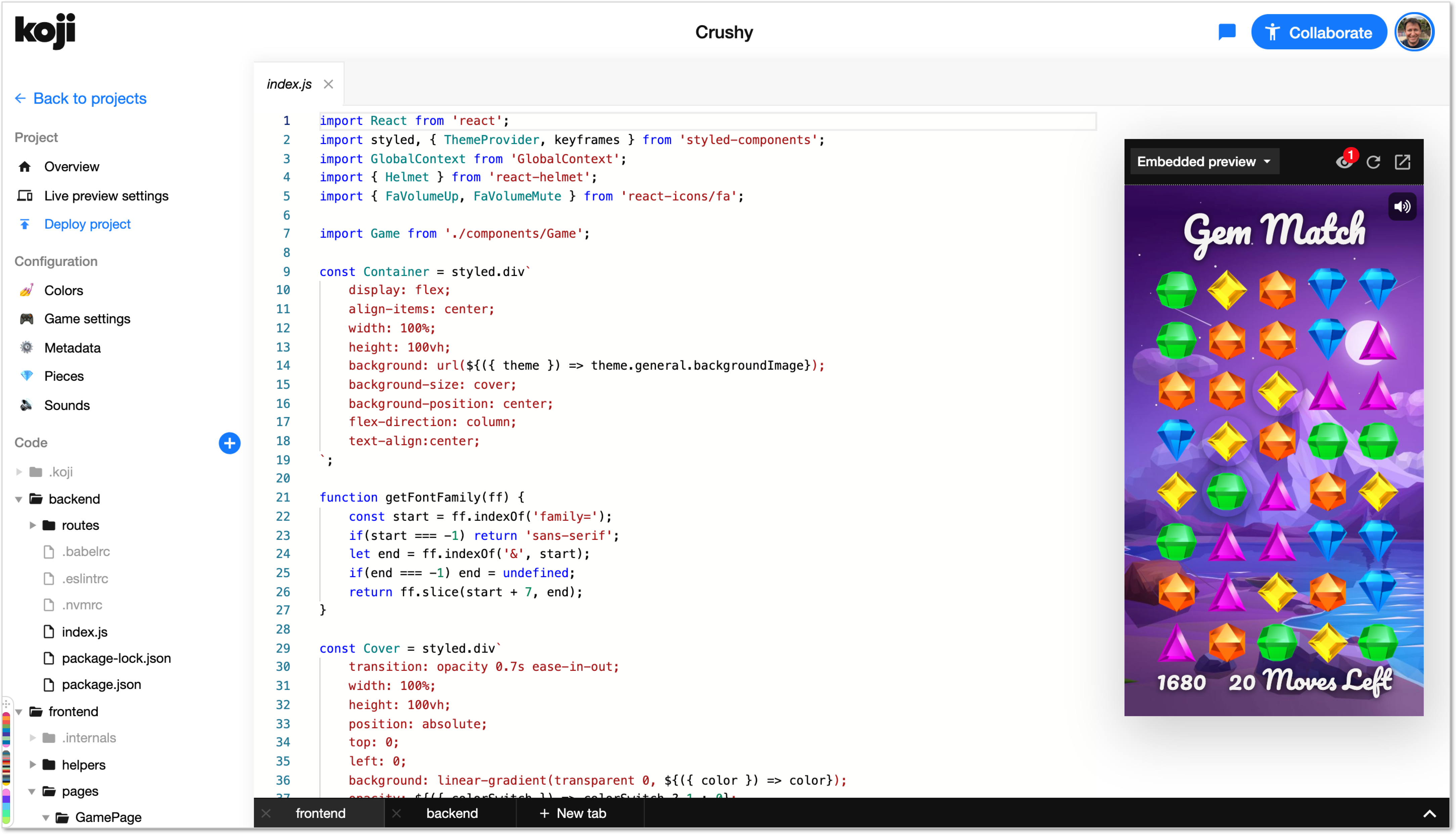Expand the bottom terminal panel chevron

[x=1430, y=814]
